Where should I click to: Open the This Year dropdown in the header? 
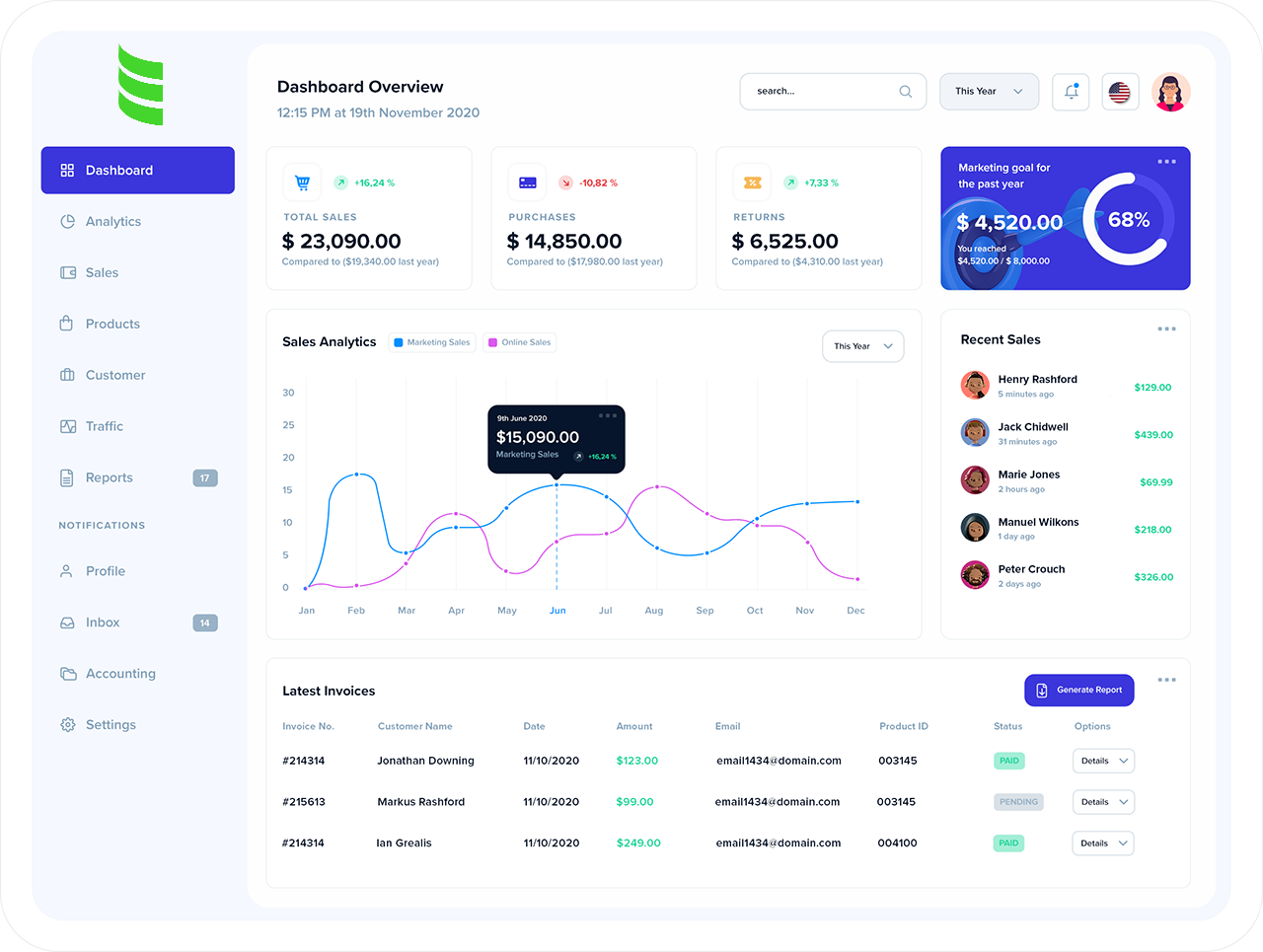(989, 91)
